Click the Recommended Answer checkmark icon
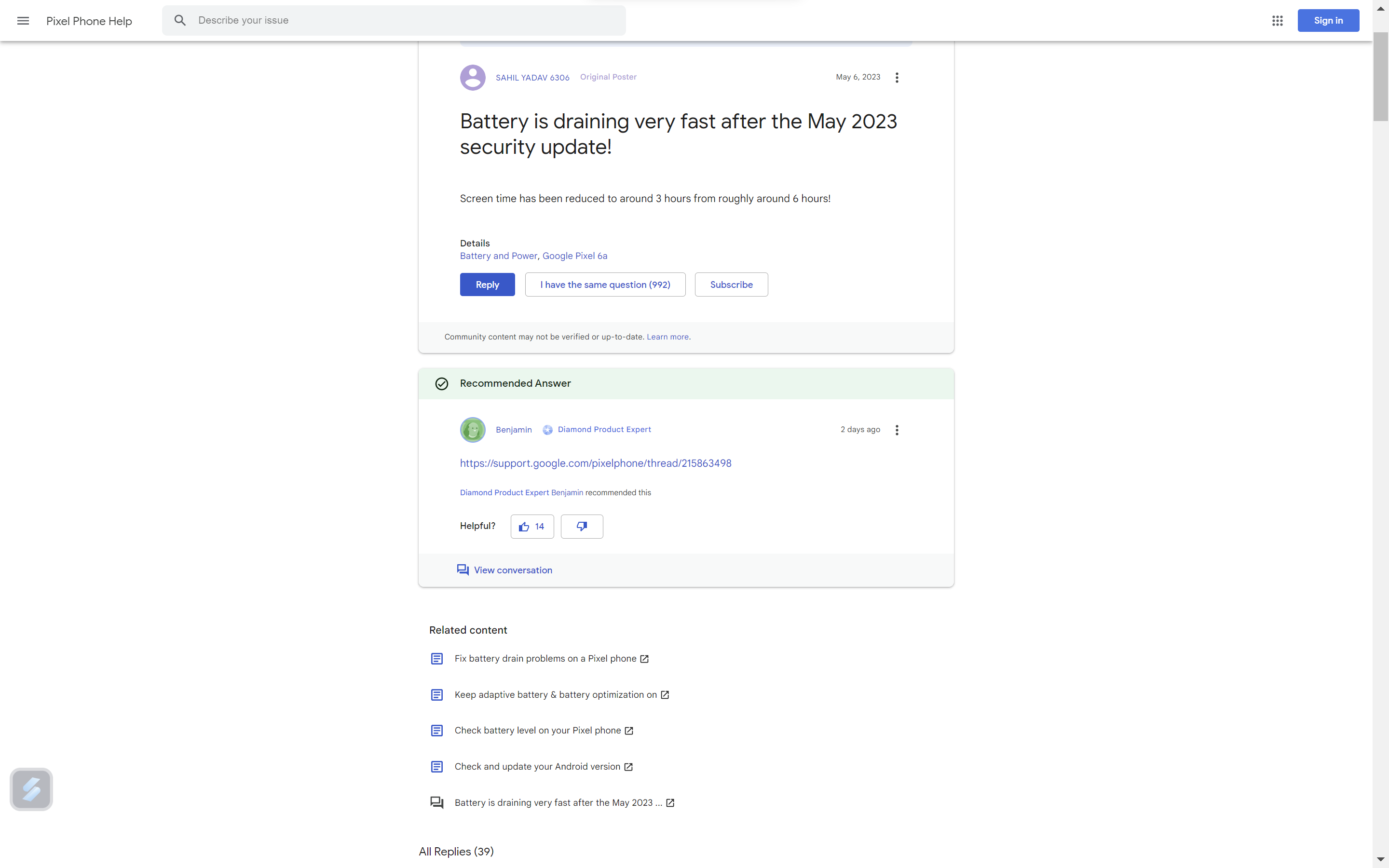1389x868 pixels. [441, 383]
